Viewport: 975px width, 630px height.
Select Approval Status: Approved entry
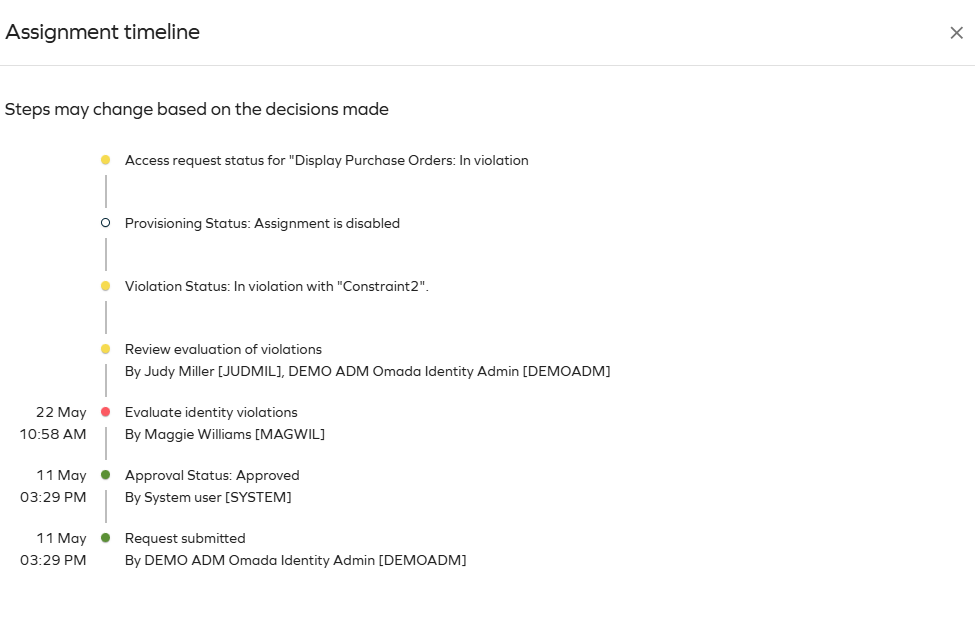pos(212,475)
